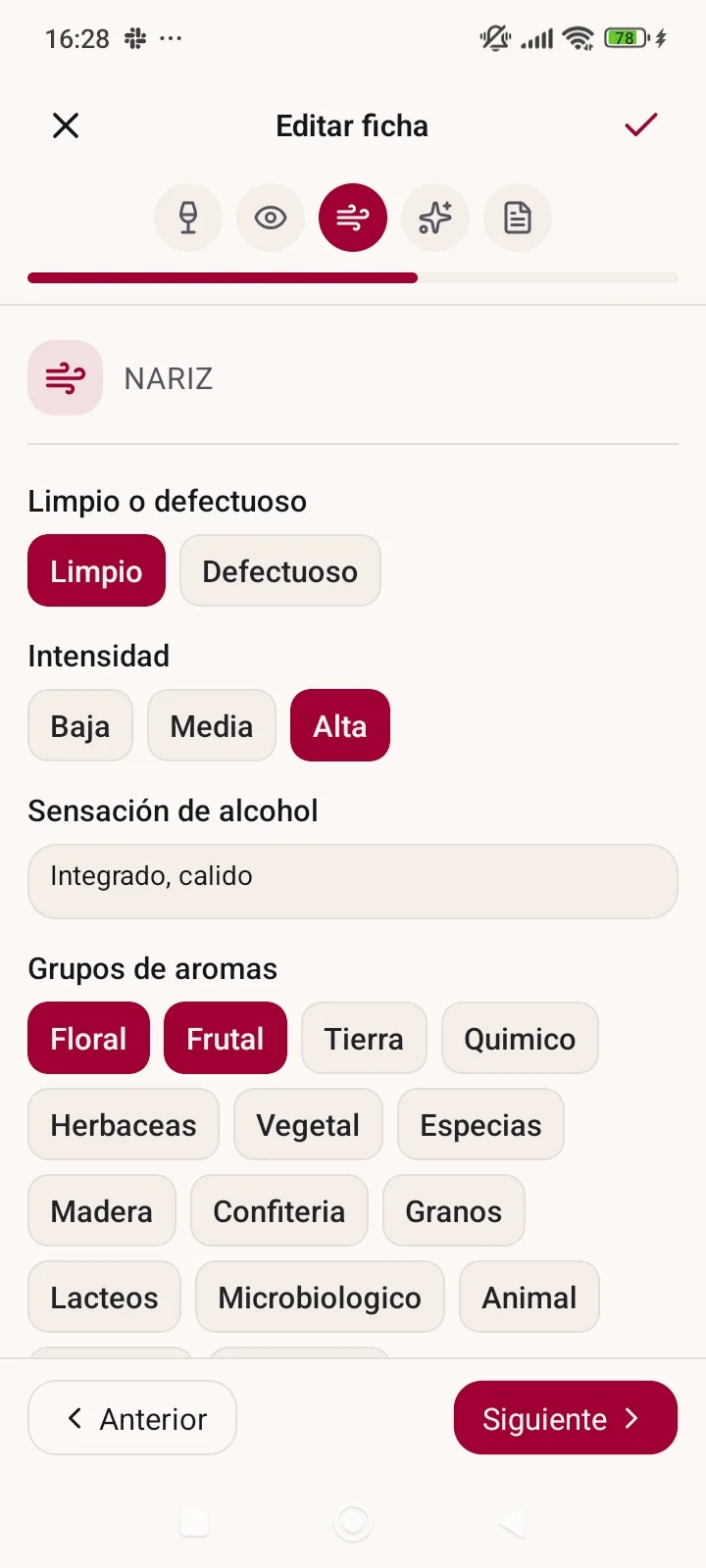Select the Defectuoso option
Image resolution: width=706 pixels, height=1568 pixels.
(279, 571)
